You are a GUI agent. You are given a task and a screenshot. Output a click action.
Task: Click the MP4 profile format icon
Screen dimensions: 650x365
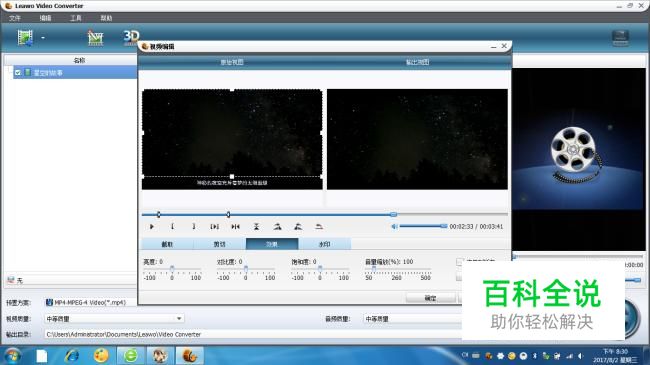click(x=49, y=302)
